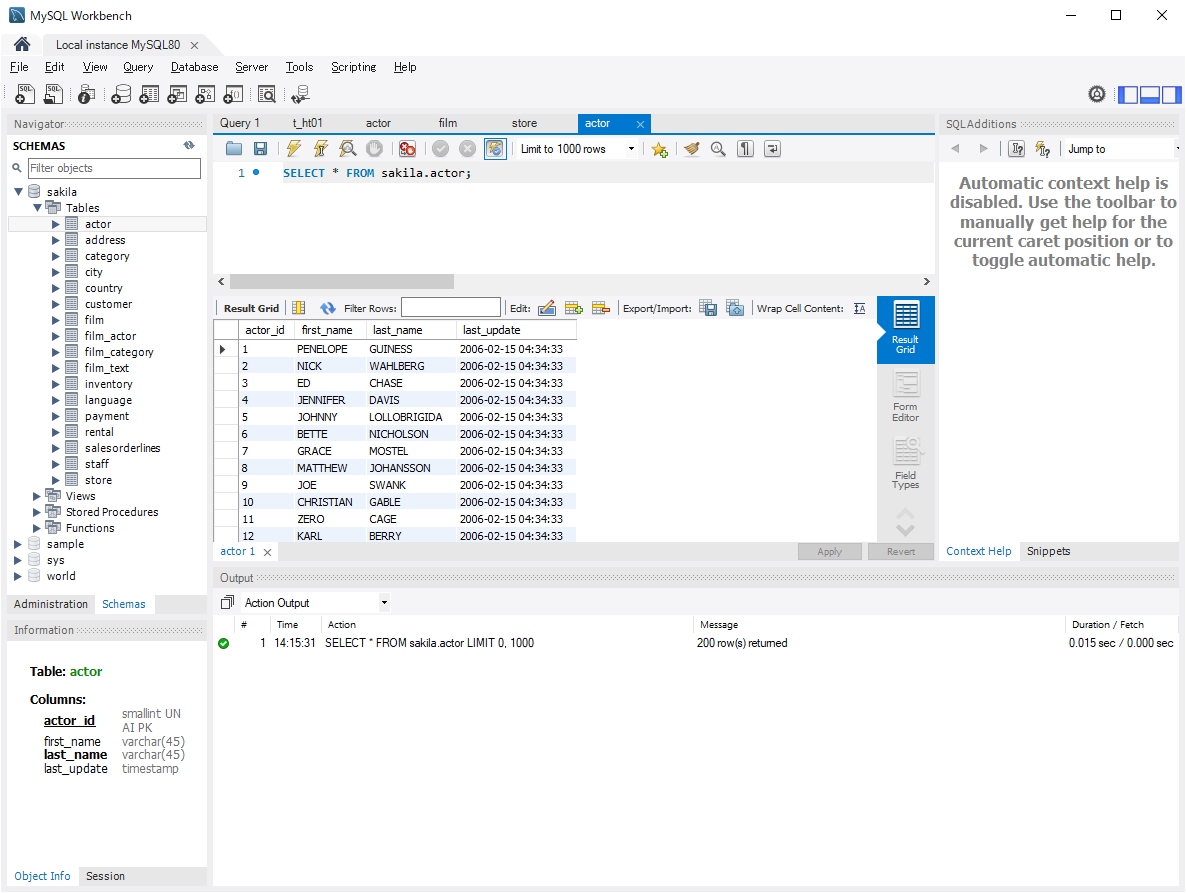
Task: Toggle bottom output panel visibility
Action: pyautogui.click(x=1150, y=95)
